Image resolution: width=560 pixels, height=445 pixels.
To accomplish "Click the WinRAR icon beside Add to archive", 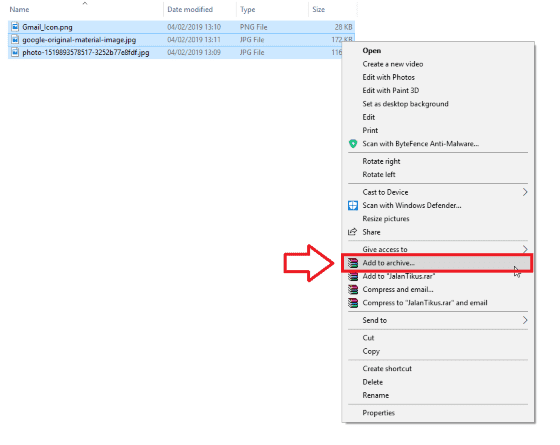I will tap(353, 263).
